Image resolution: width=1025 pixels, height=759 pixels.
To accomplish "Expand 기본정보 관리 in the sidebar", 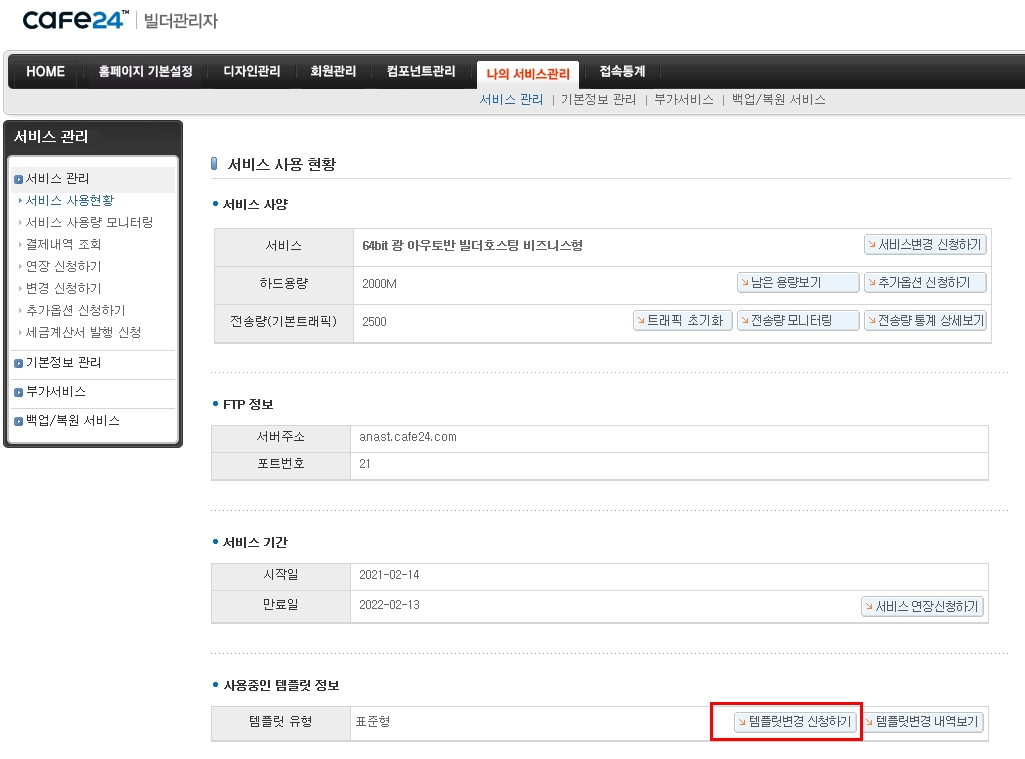I will click(x=63, y=363).
